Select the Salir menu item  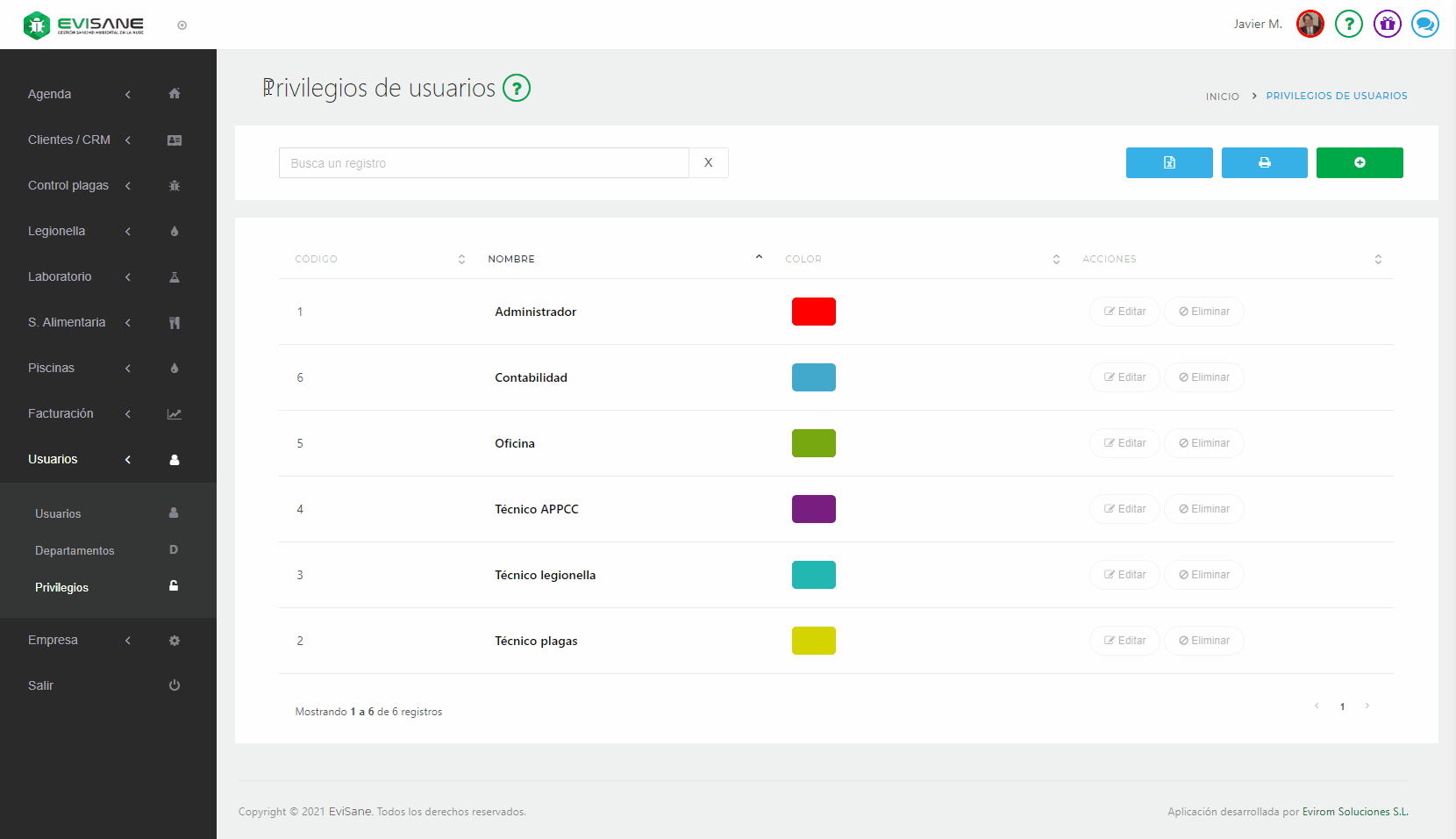(x=41, y=686)
